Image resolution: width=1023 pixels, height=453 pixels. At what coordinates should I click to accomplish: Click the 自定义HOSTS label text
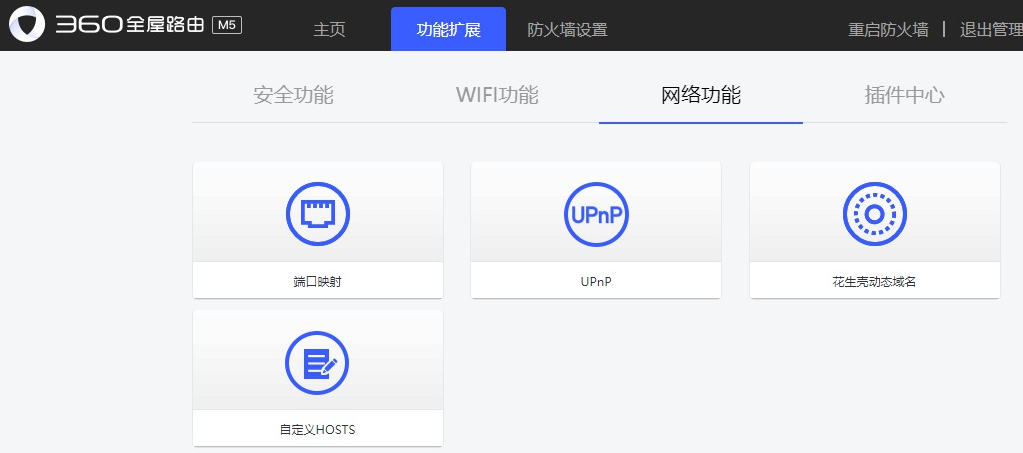pos(317,430)
